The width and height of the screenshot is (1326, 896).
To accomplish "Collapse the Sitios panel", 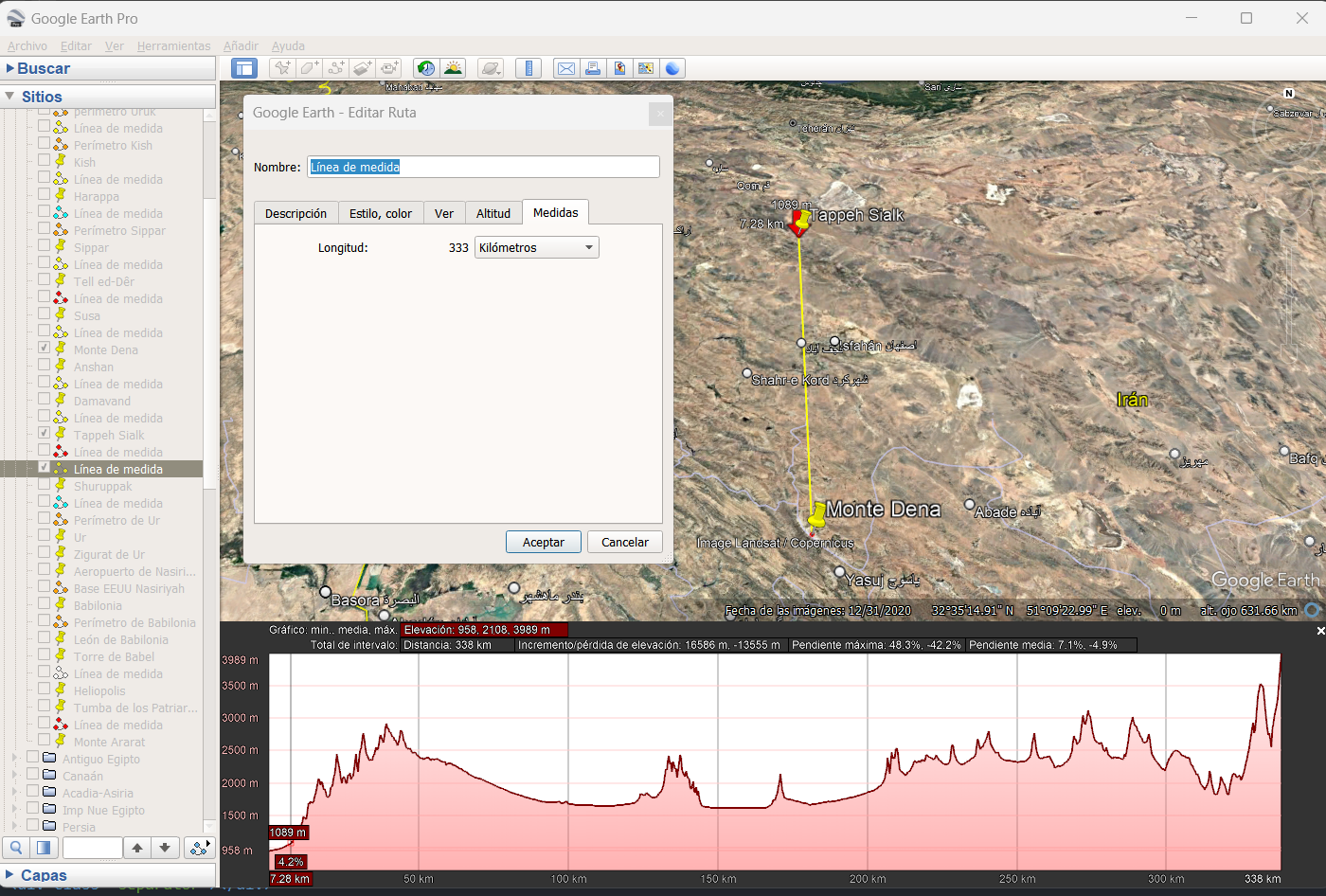I will [x=10, y=97].
